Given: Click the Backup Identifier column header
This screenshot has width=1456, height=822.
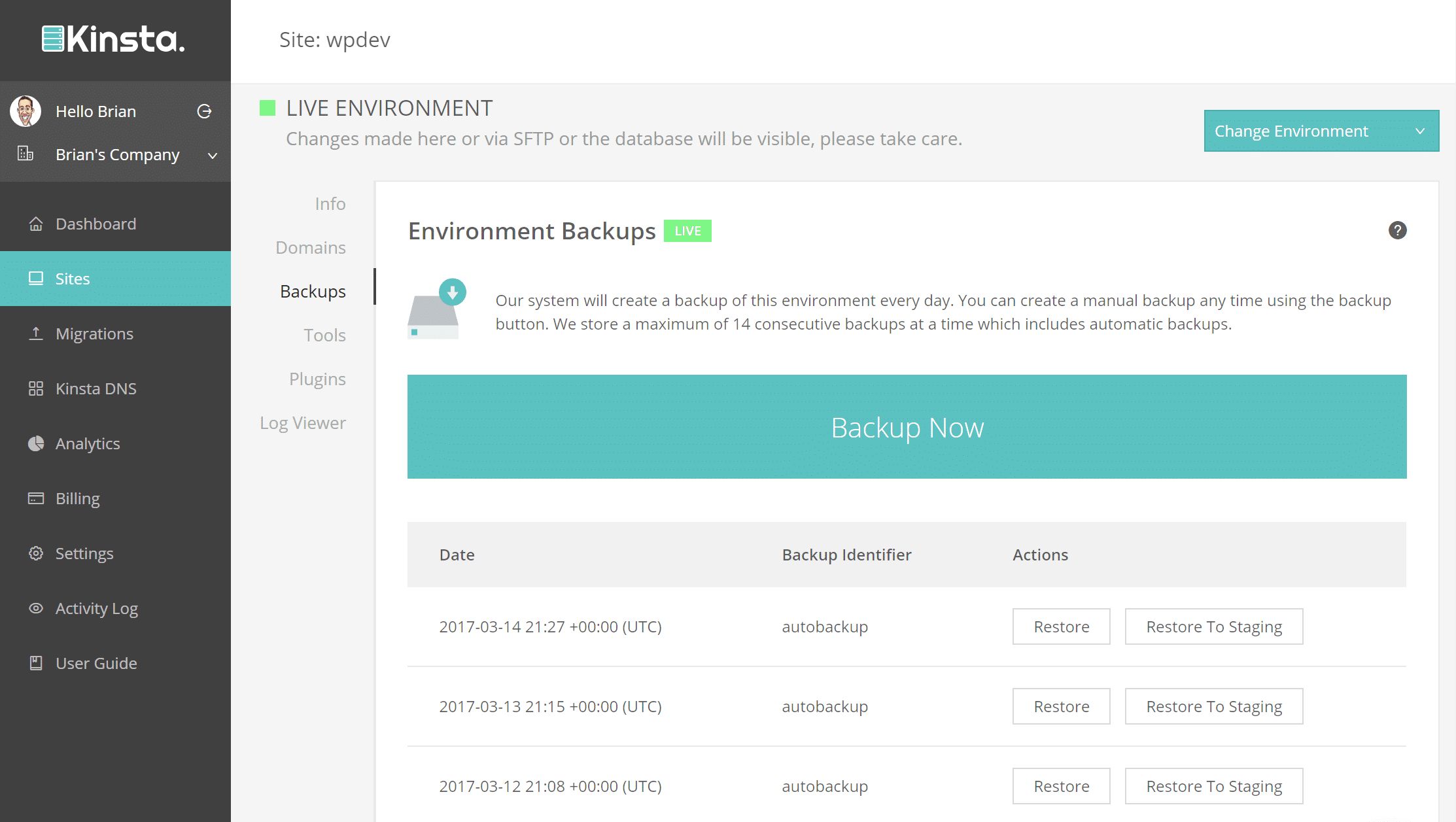Looking at the screenshot, I should [846, 555].
